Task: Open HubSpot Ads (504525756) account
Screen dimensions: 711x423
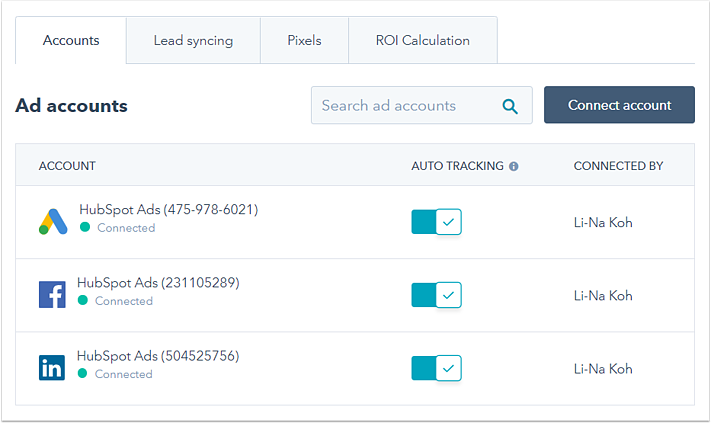Action: (158, 356)
